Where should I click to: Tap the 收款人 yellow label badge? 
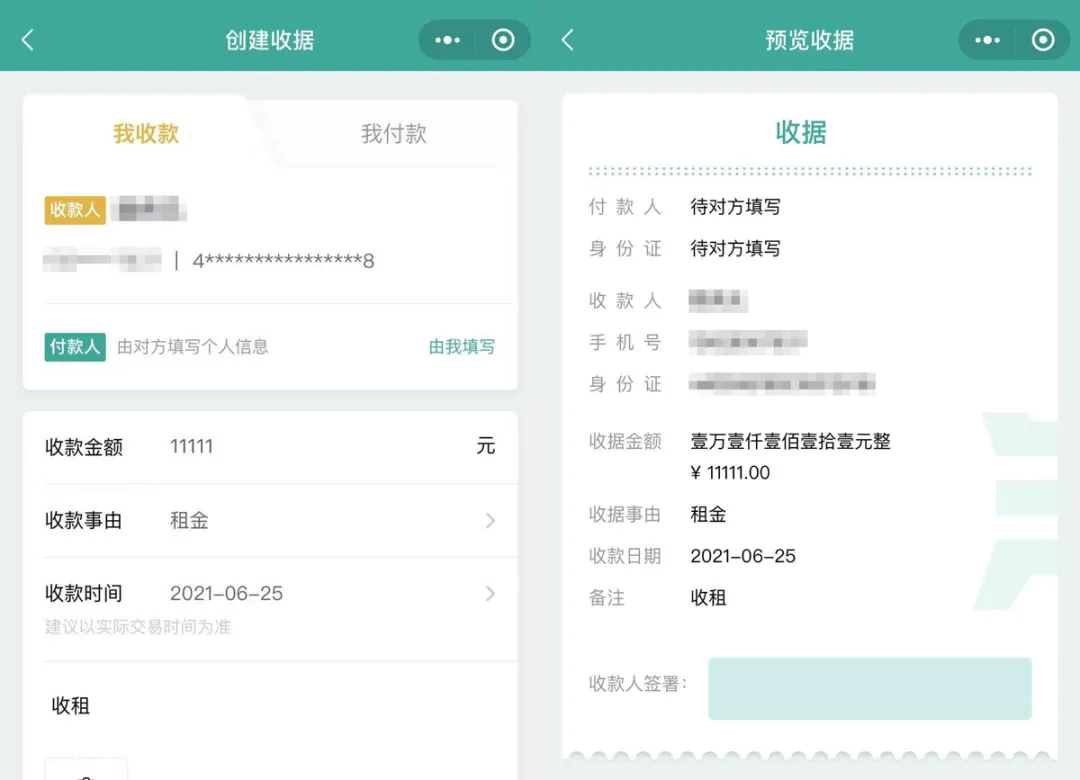(x=75, y=210)
